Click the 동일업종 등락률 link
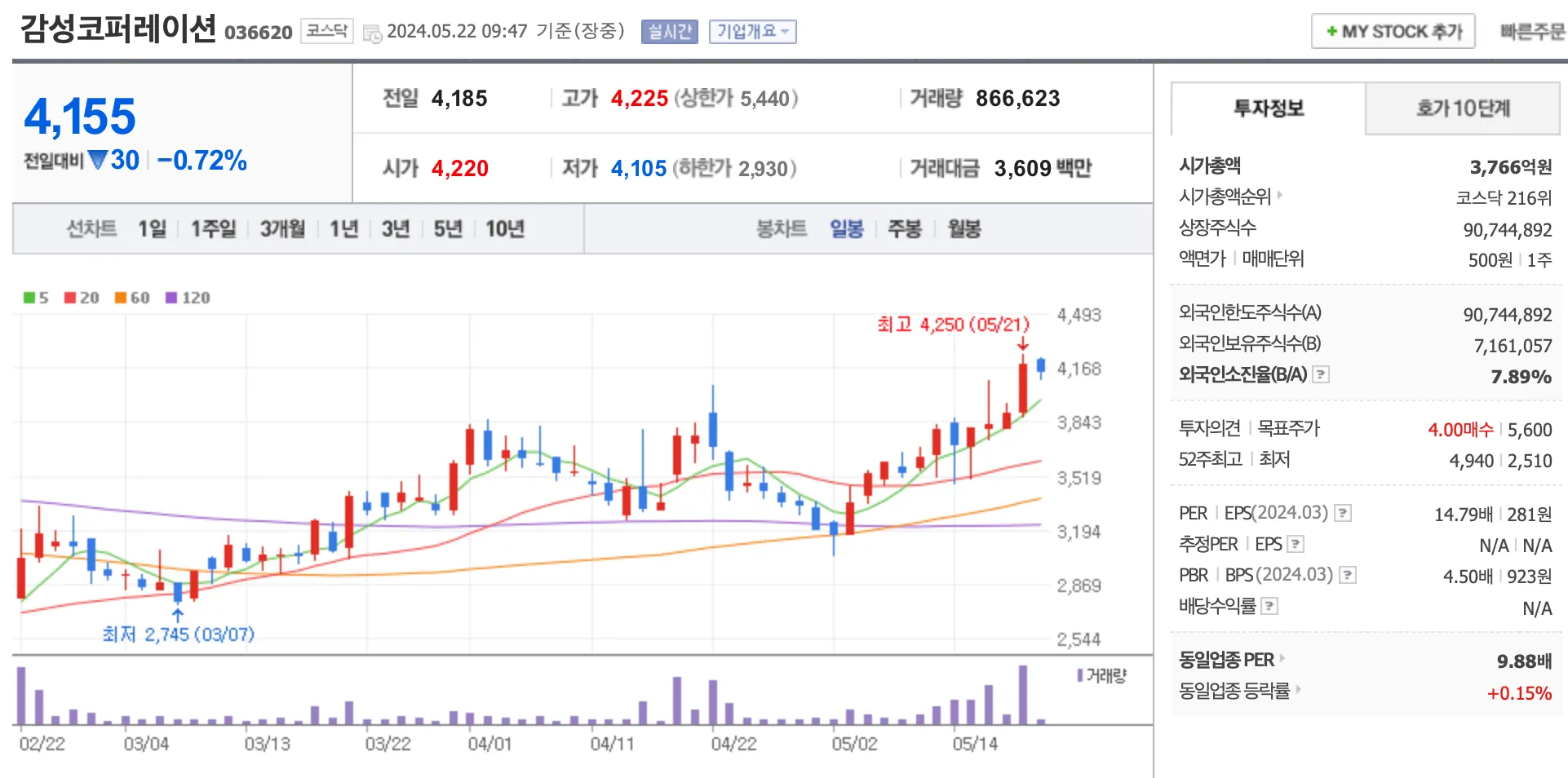The image size is (1568, 778). [x=1234, y=691]
